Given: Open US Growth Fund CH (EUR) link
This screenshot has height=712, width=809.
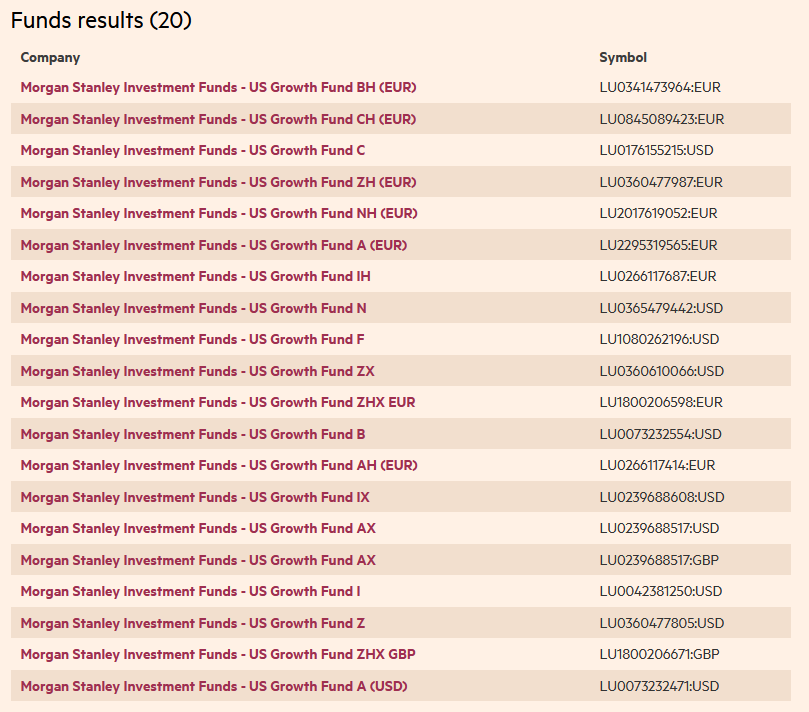Looking at the screenshot, I should pos(218,119).
